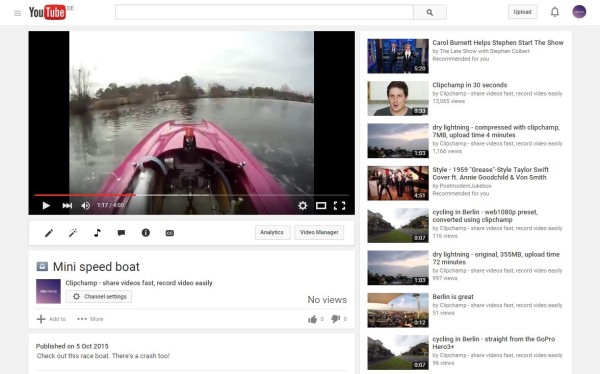Viewport: 600px width, 374px height.
Task: Open dry lightning original 355MB title
Action: tap(496, 258)
